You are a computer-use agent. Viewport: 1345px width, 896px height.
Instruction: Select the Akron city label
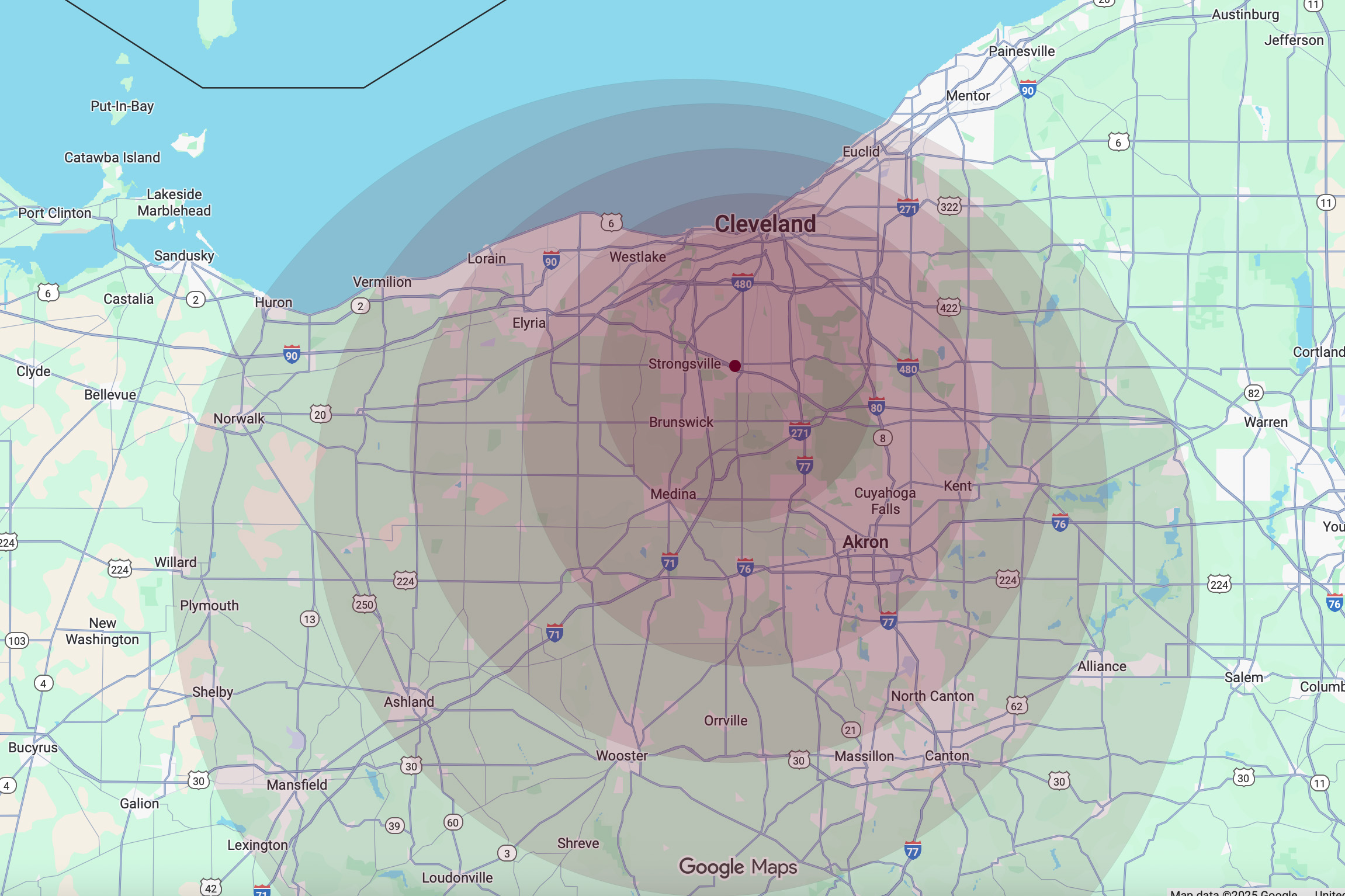[865, 542]
